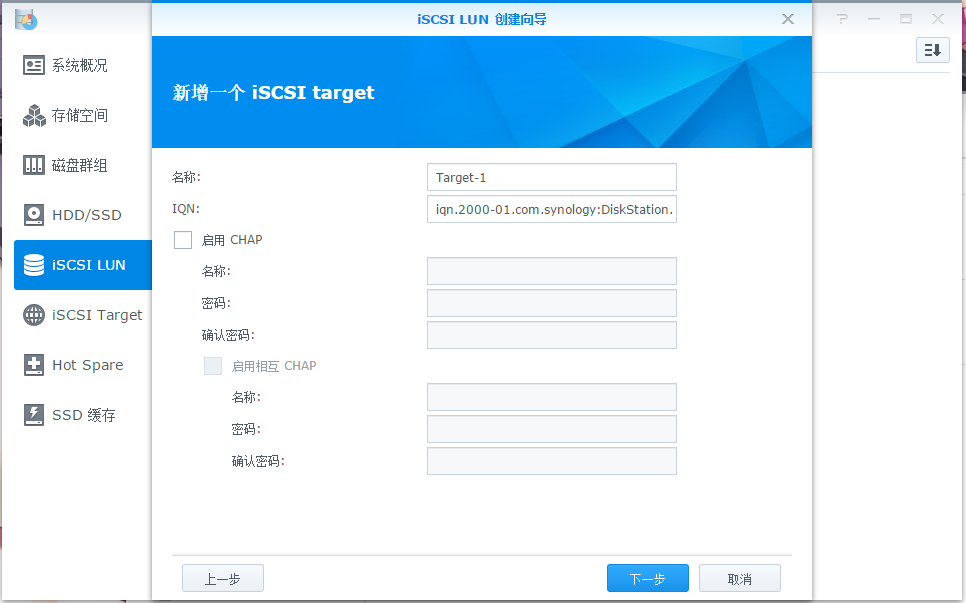Open the help question mark button

[842, 19]
